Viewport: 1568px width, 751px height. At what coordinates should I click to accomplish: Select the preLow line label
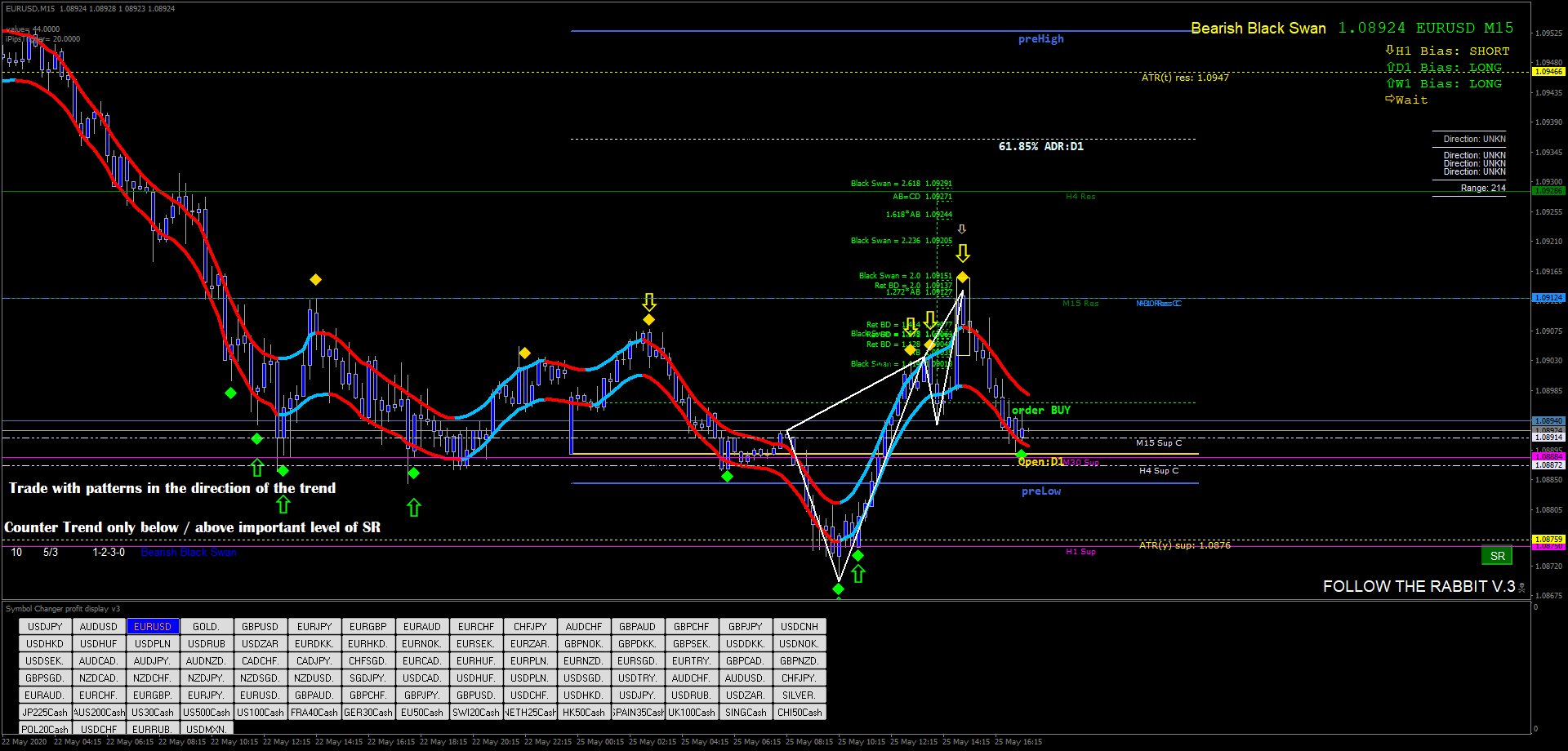[x=1040, y=491]
